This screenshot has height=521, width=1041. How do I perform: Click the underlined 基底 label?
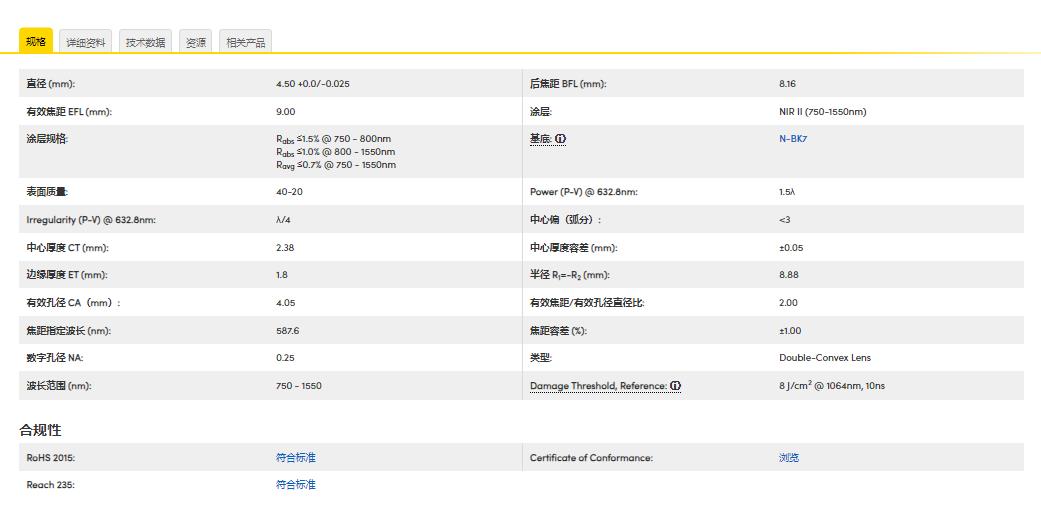point(541,139)
